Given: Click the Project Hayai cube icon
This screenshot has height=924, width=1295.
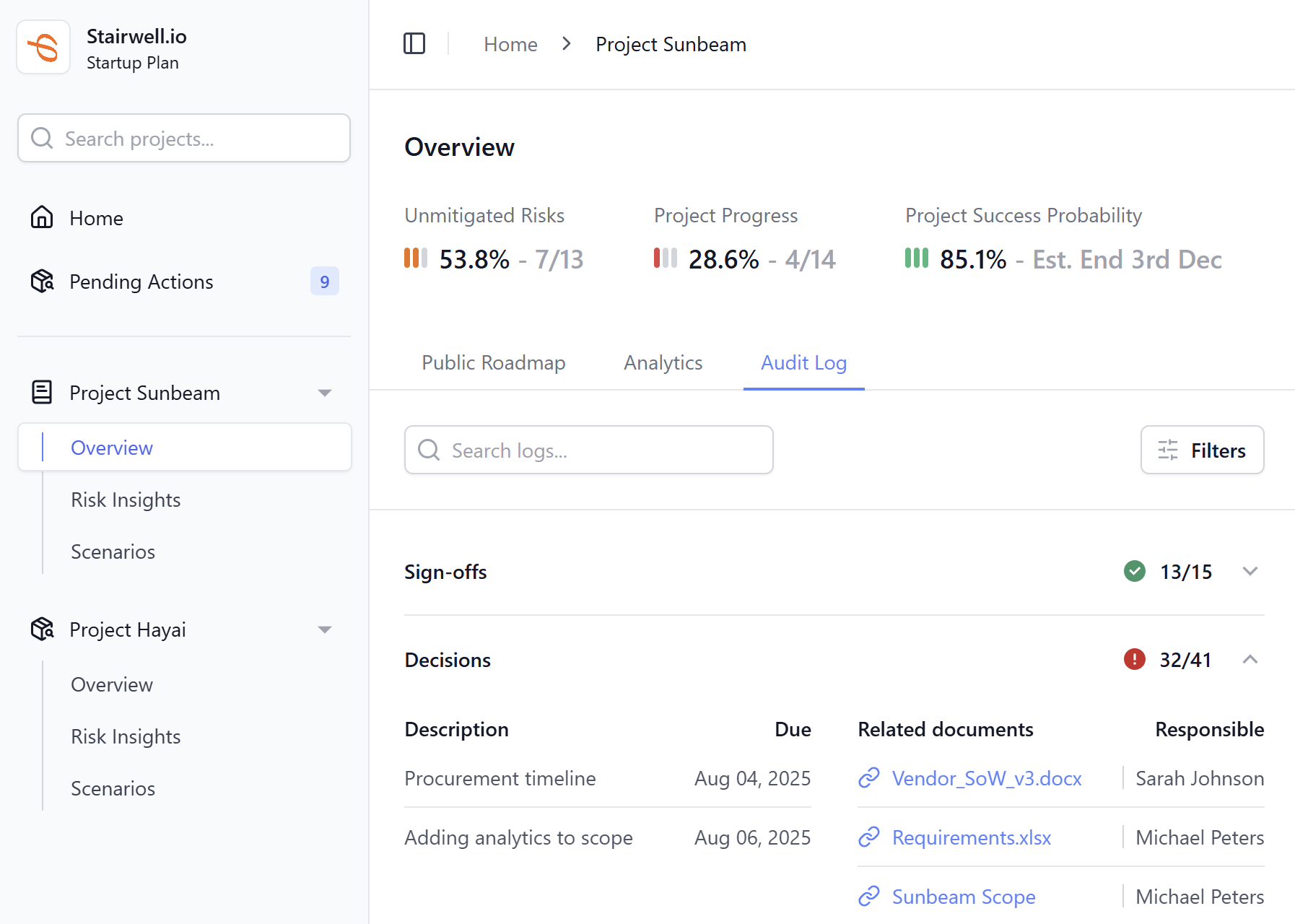Looking at the screenshot, I should (41, 629).
